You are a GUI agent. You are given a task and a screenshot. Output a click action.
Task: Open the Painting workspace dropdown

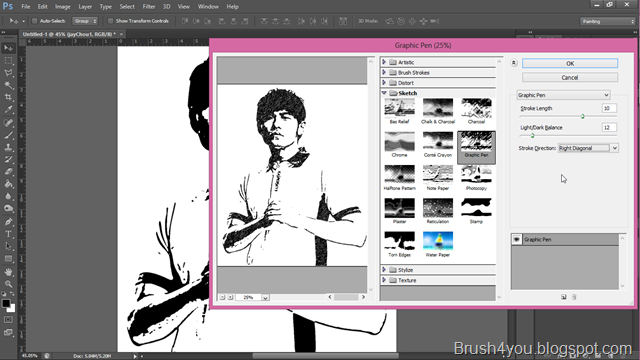coord(607,21)
